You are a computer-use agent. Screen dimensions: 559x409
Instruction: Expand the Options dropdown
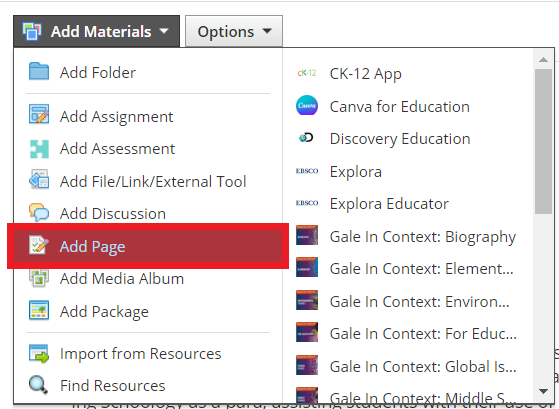pyautogui.click(x=234, y=31)
